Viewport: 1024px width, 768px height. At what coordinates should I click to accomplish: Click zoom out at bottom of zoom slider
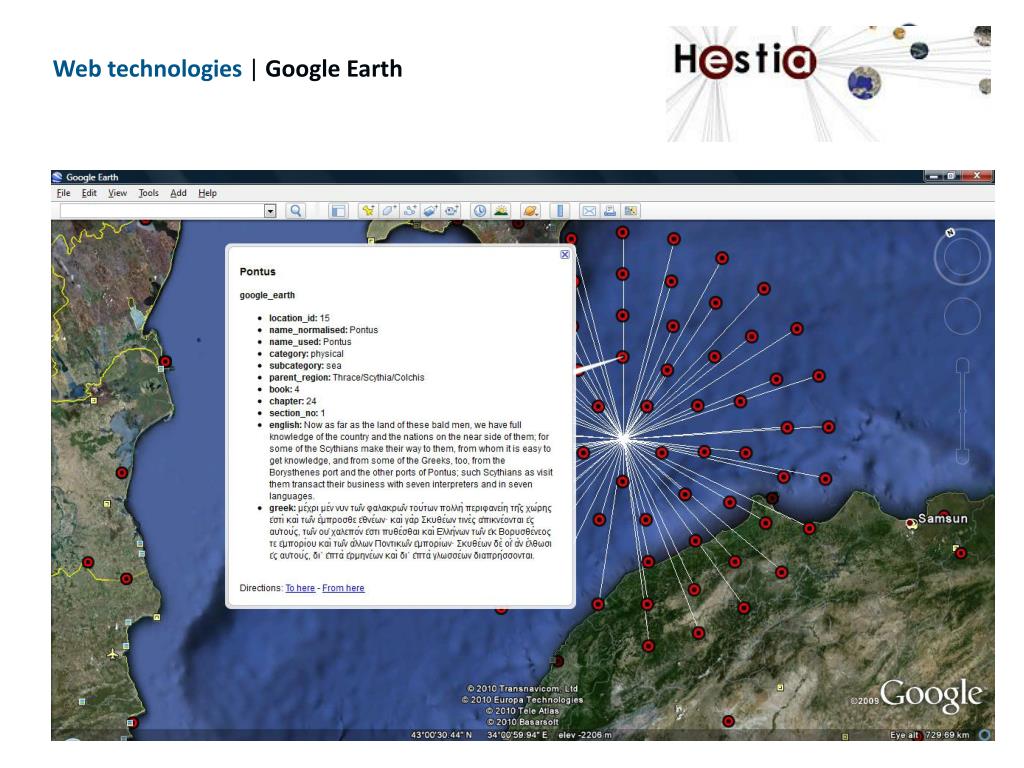click(962, 456)
